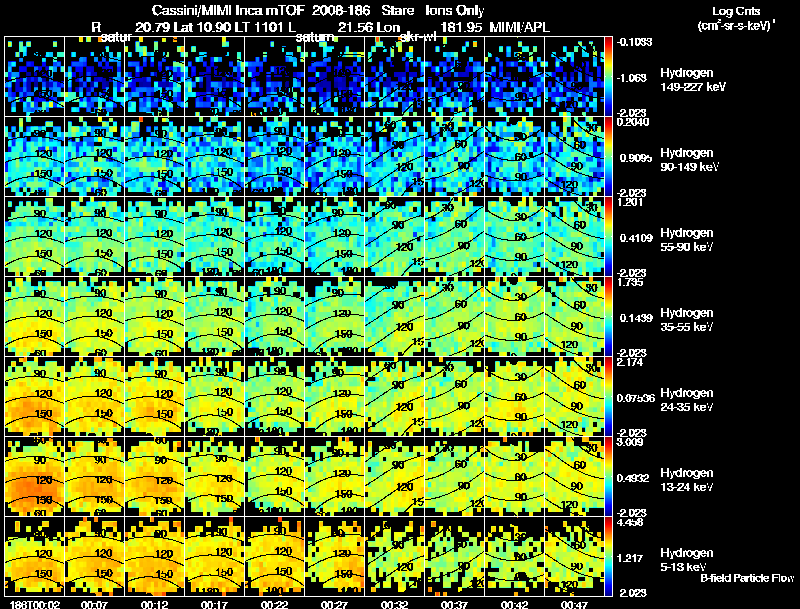Click the Hydrogen 13-24 keV color bar
The height and width of the screenshot is (609, 800).
(x=608, y=477)
